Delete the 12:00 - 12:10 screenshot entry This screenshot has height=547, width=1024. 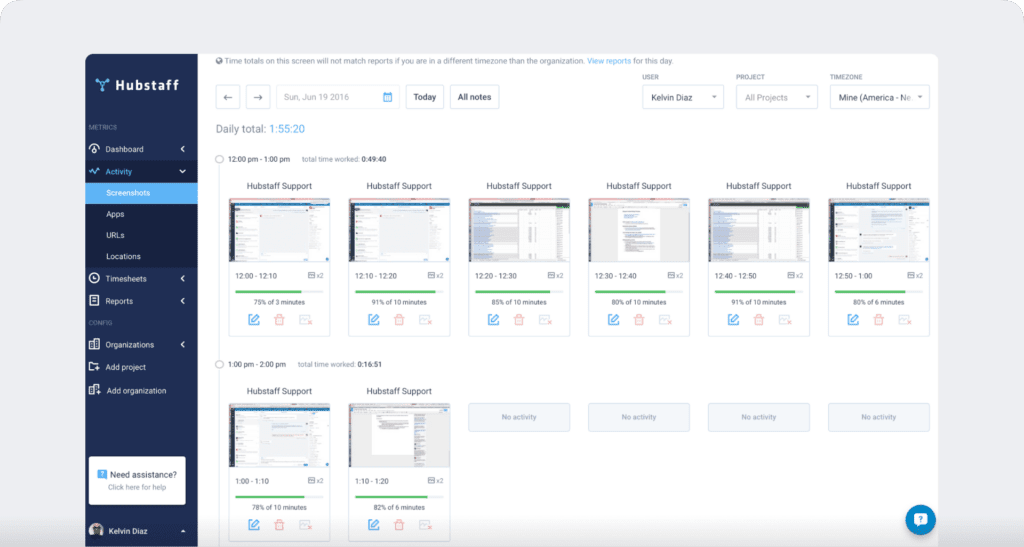point(280,320)
